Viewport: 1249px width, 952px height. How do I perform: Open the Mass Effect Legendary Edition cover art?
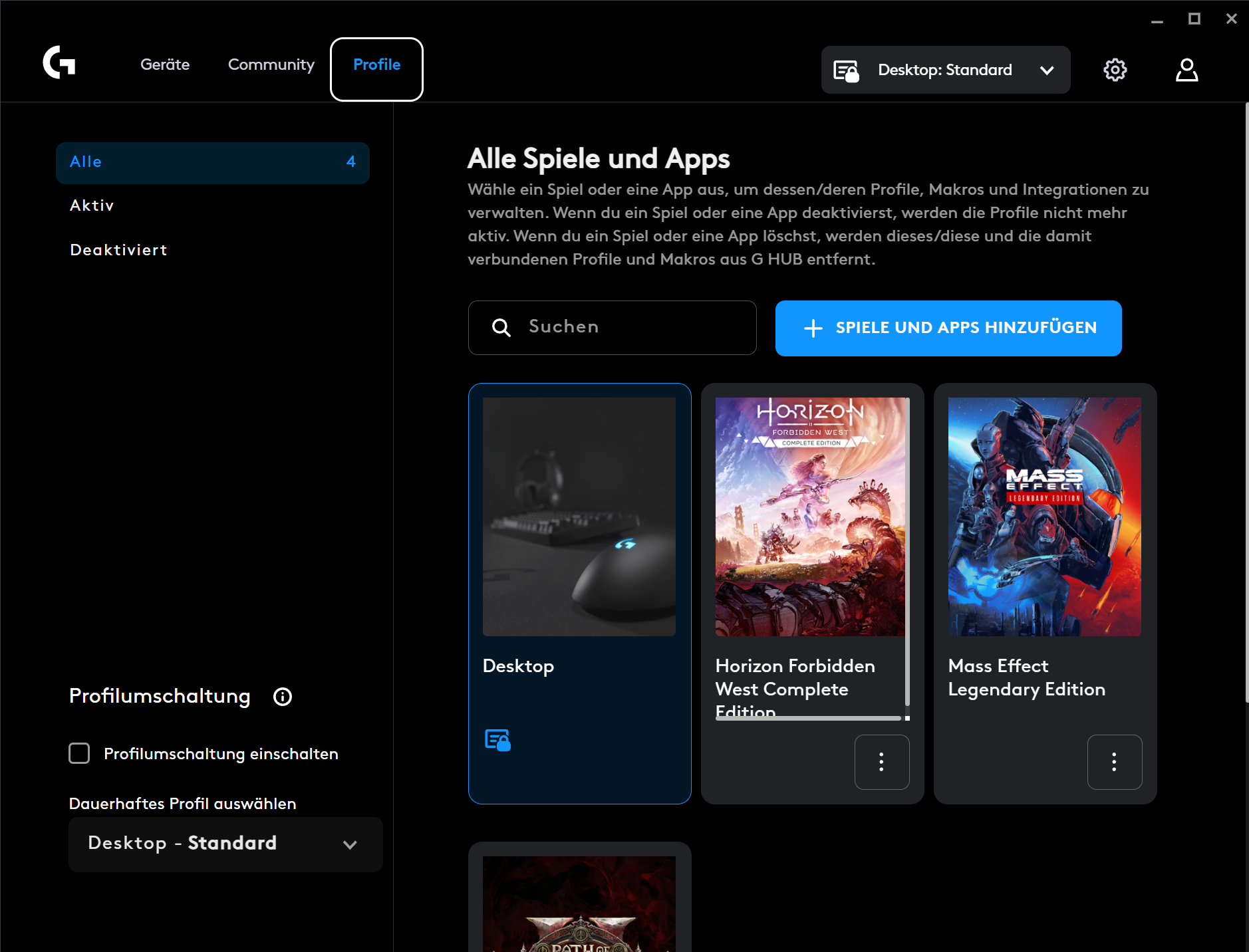[1045, 517]
